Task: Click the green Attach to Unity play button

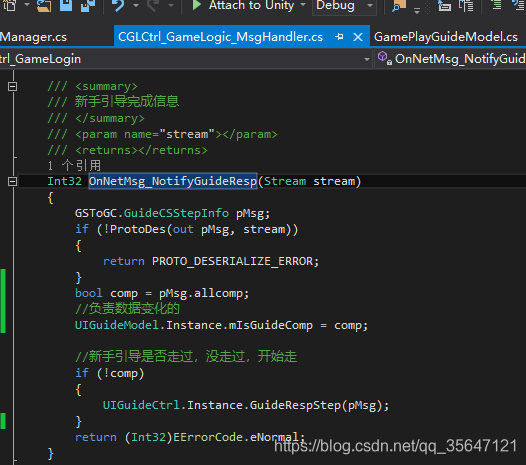Action: click(197, 5)
